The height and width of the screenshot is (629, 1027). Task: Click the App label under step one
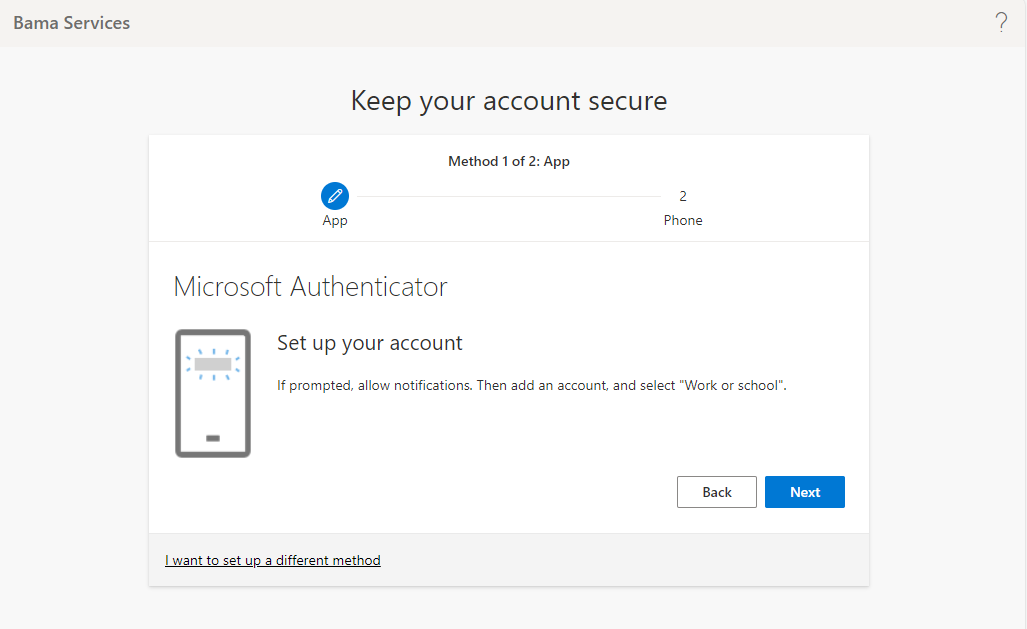pos(335,221)
